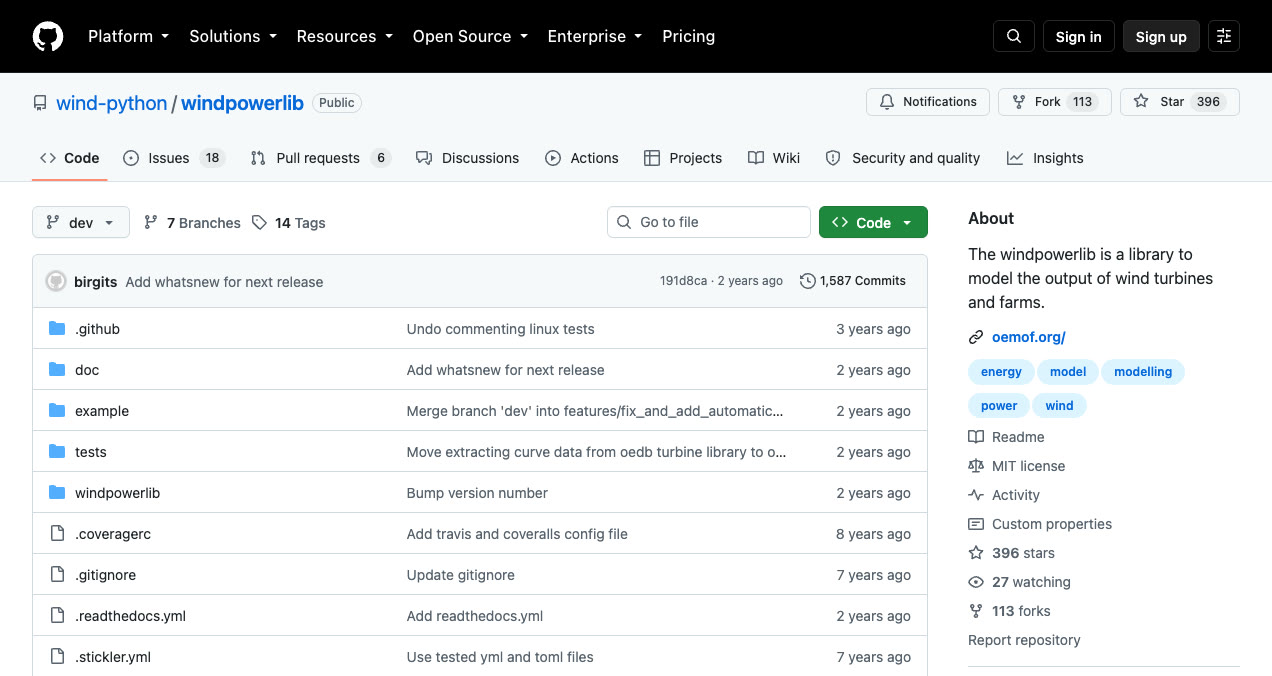Expand the Platform menu

pyautogui.click(x=128, y=36)
